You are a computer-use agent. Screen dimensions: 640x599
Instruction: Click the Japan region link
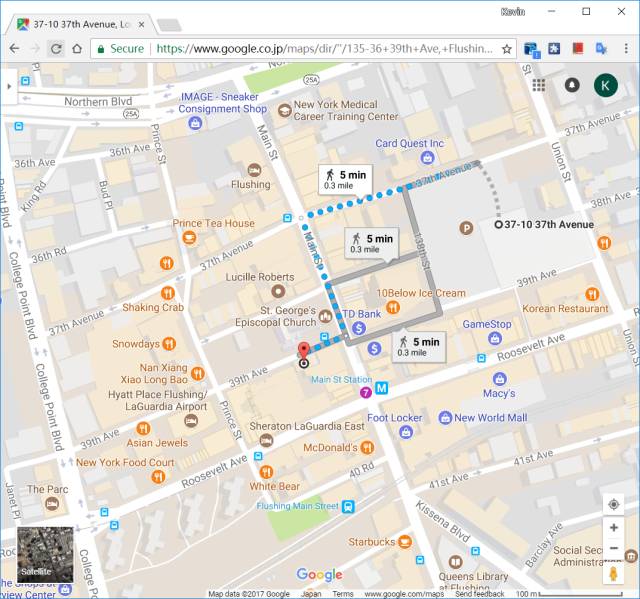[311, 594]
